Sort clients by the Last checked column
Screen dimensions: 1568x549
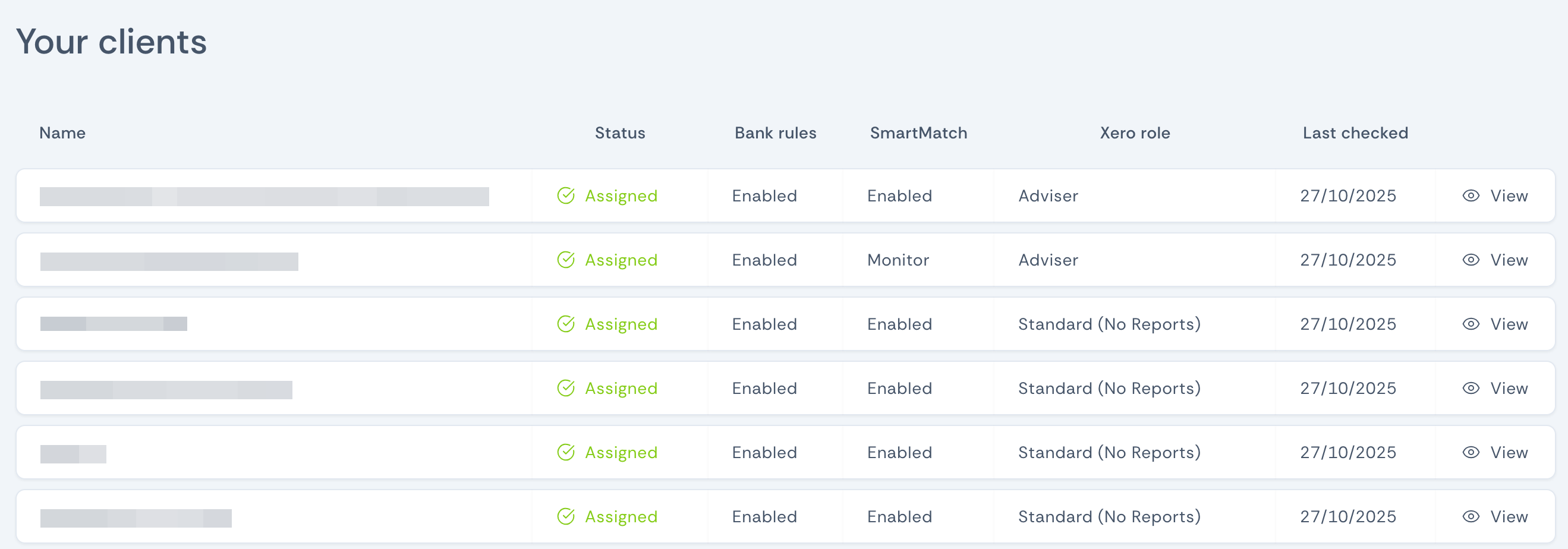click(x=1355, y=132)
